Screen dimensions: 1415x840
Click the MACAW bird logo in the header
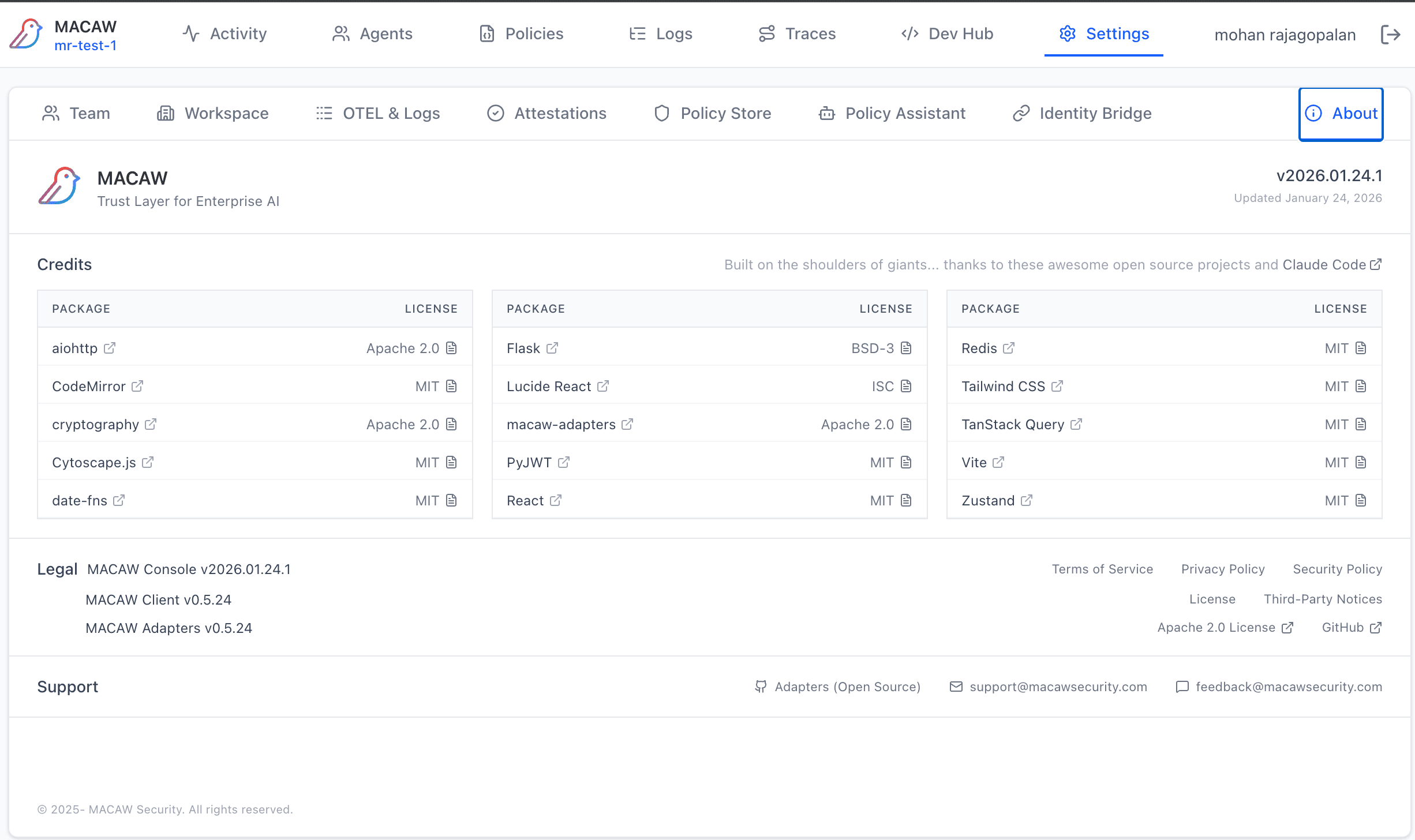coord(26,34)
